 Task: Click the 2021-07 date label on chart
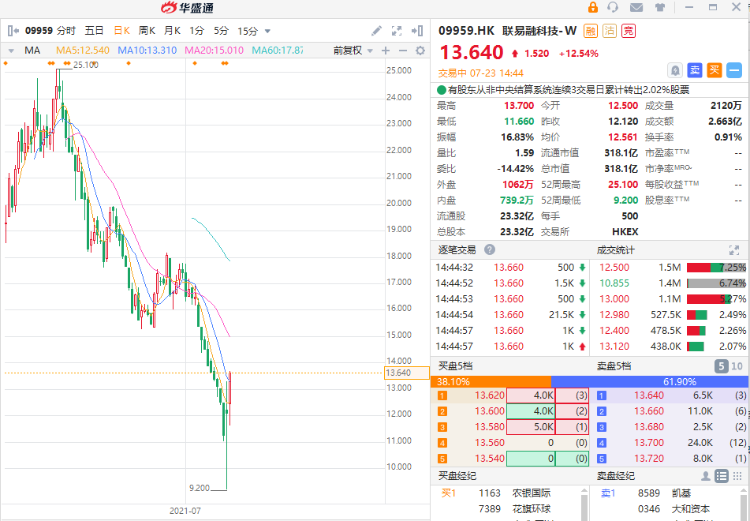pos(185,511)
